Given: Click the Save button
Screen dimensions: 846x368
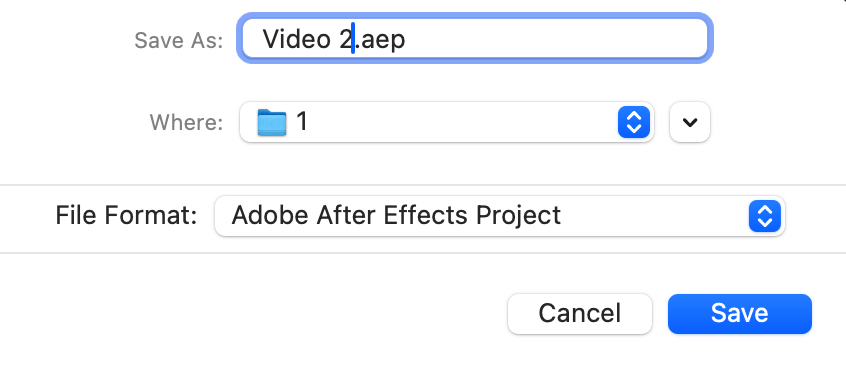Looking at the screenshot, I should 740,314.
